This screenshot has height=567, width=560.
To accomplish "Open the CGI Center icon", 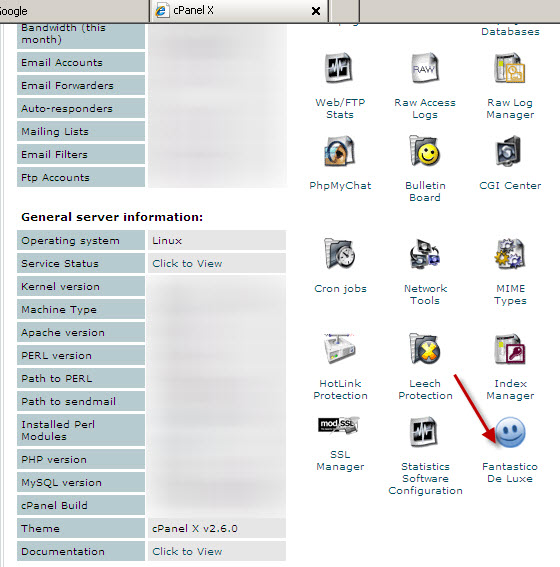I will 509,150.
